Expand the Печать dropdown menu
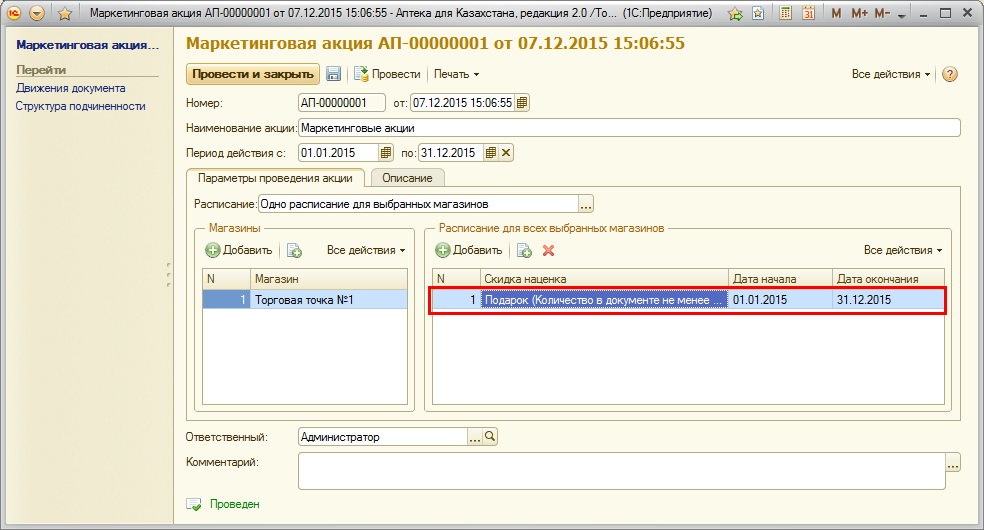Image resolution: width=984 pixels, height=530 pixels. 456,74
